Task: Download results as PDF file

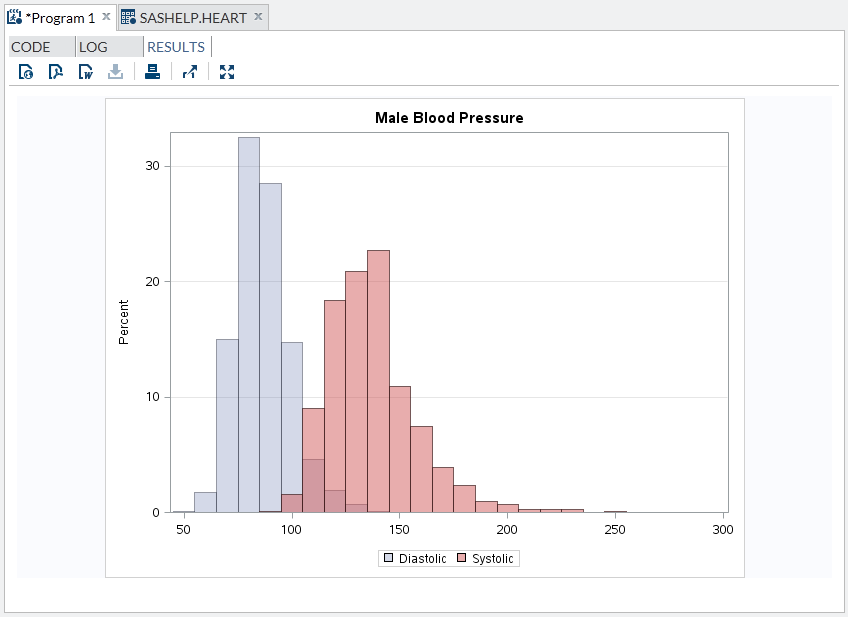Action: coord(56,72)
